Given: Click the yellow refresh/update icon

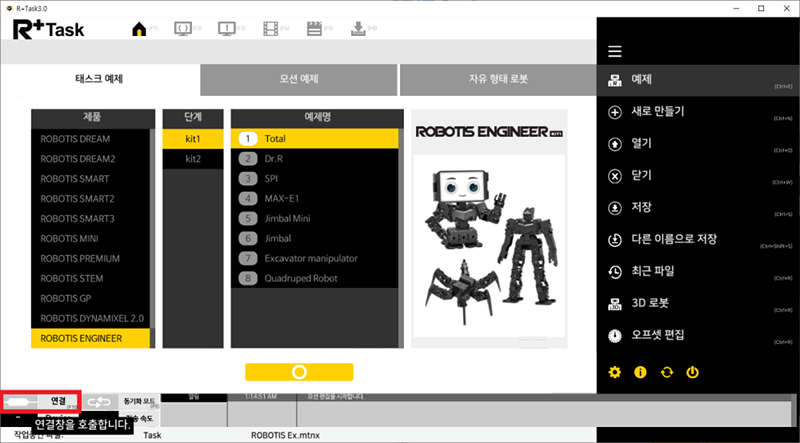Looking at the screenshot, I should 666,372.
